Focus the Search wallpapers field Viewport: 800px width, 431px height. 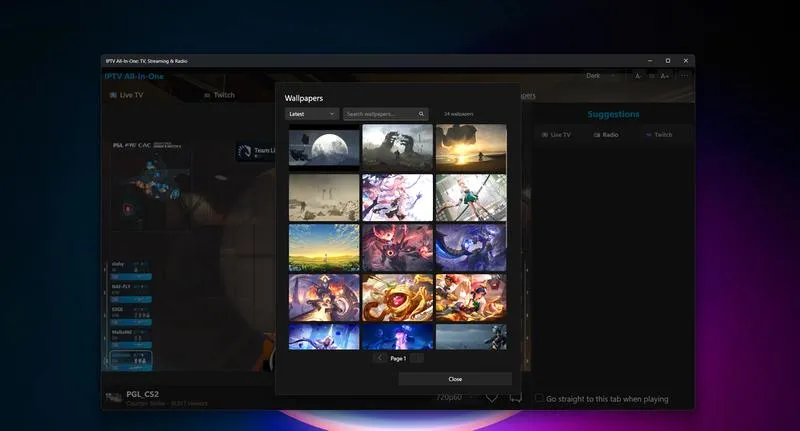click(x=385, y=114)
